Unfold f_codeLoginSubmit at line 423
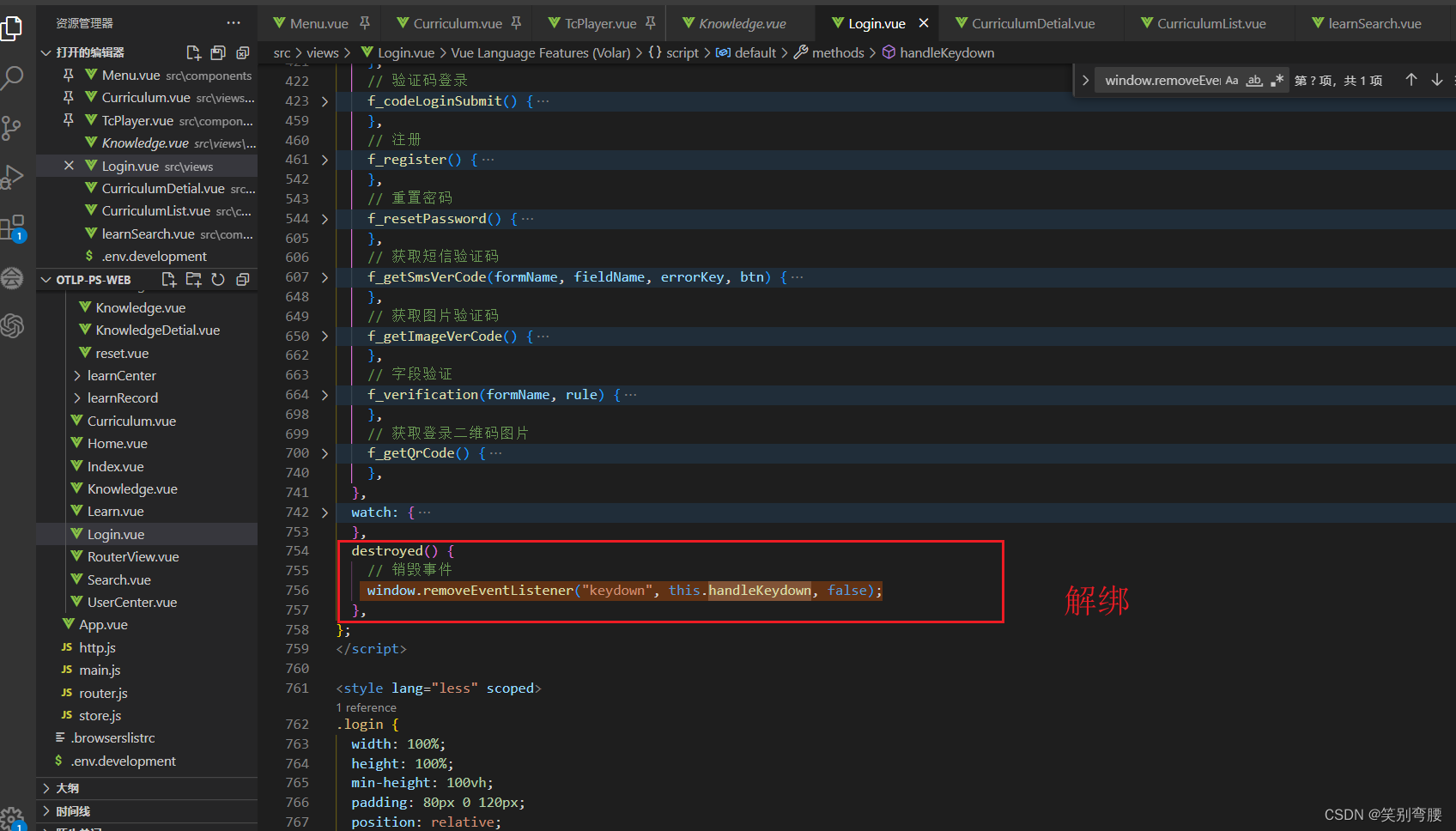Viewport: 1456px width, 831px height. [325, 101]
